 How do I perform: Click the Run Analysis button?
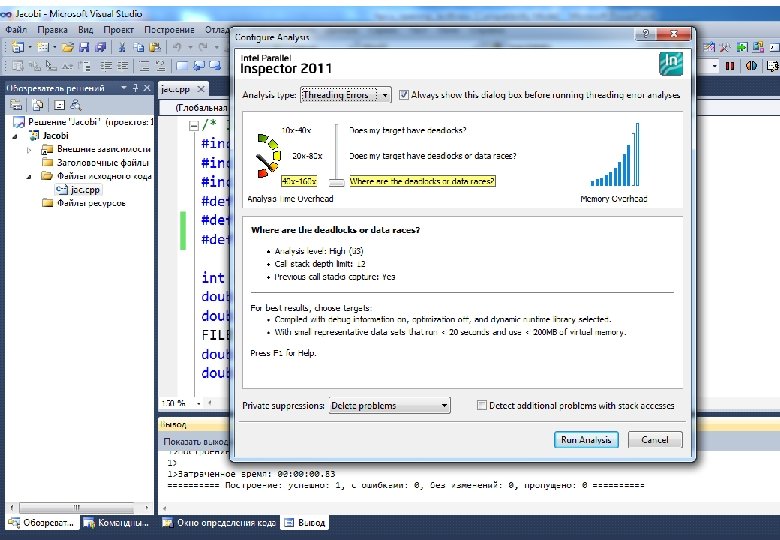click(586, 440)
